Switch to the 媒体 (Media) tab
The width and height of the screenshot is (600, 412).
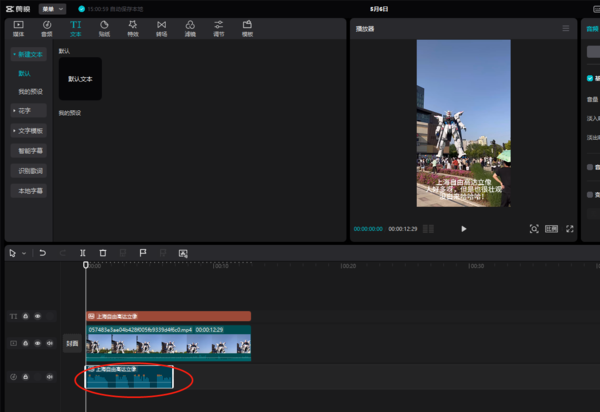click(18, 27)
